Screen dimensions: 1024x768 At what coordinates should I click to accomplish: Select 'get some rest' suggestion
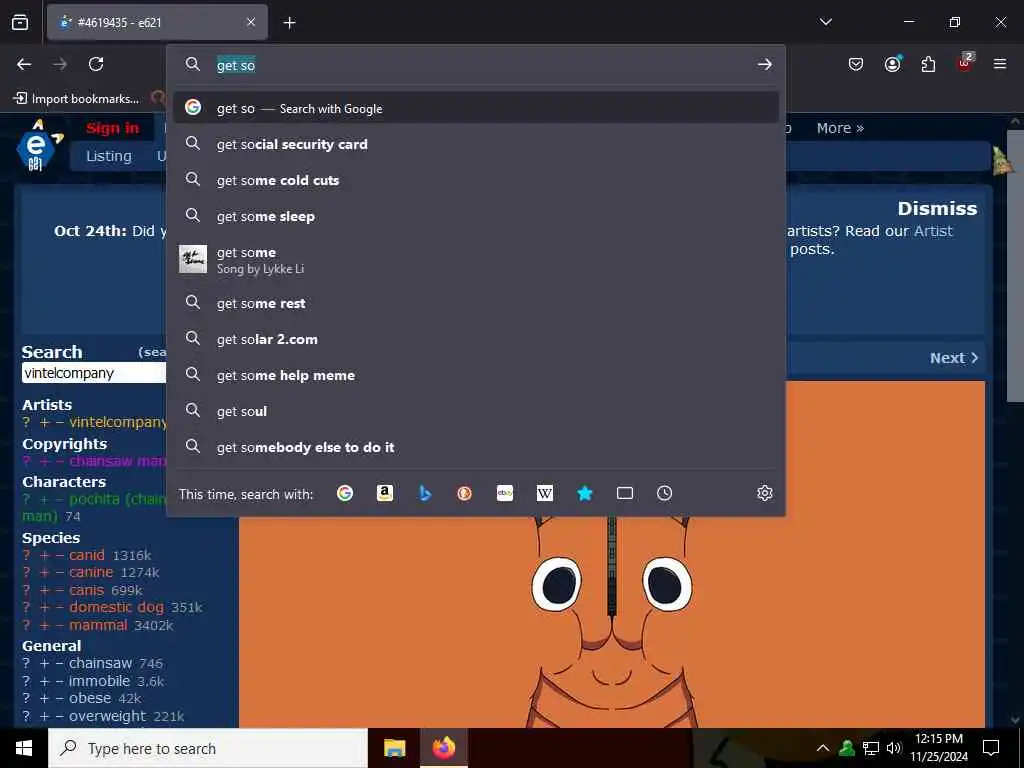pos(476,303)
